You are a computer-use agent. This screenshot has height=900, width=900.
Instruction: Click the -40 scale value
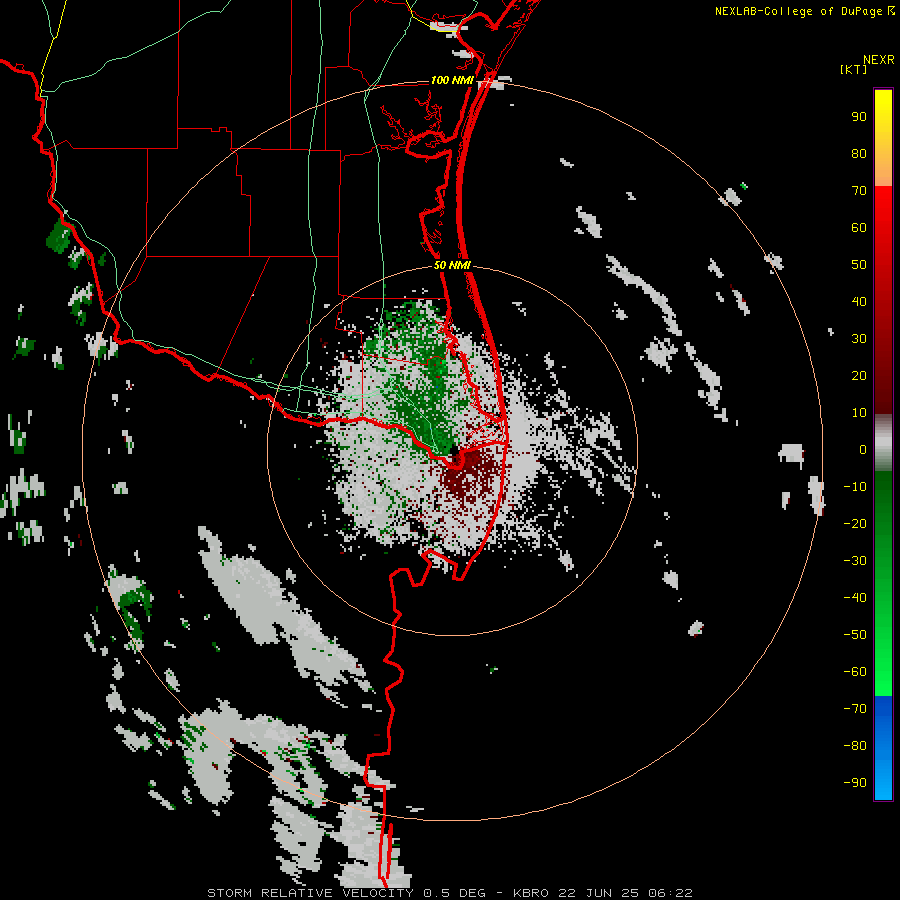(855, 598)
